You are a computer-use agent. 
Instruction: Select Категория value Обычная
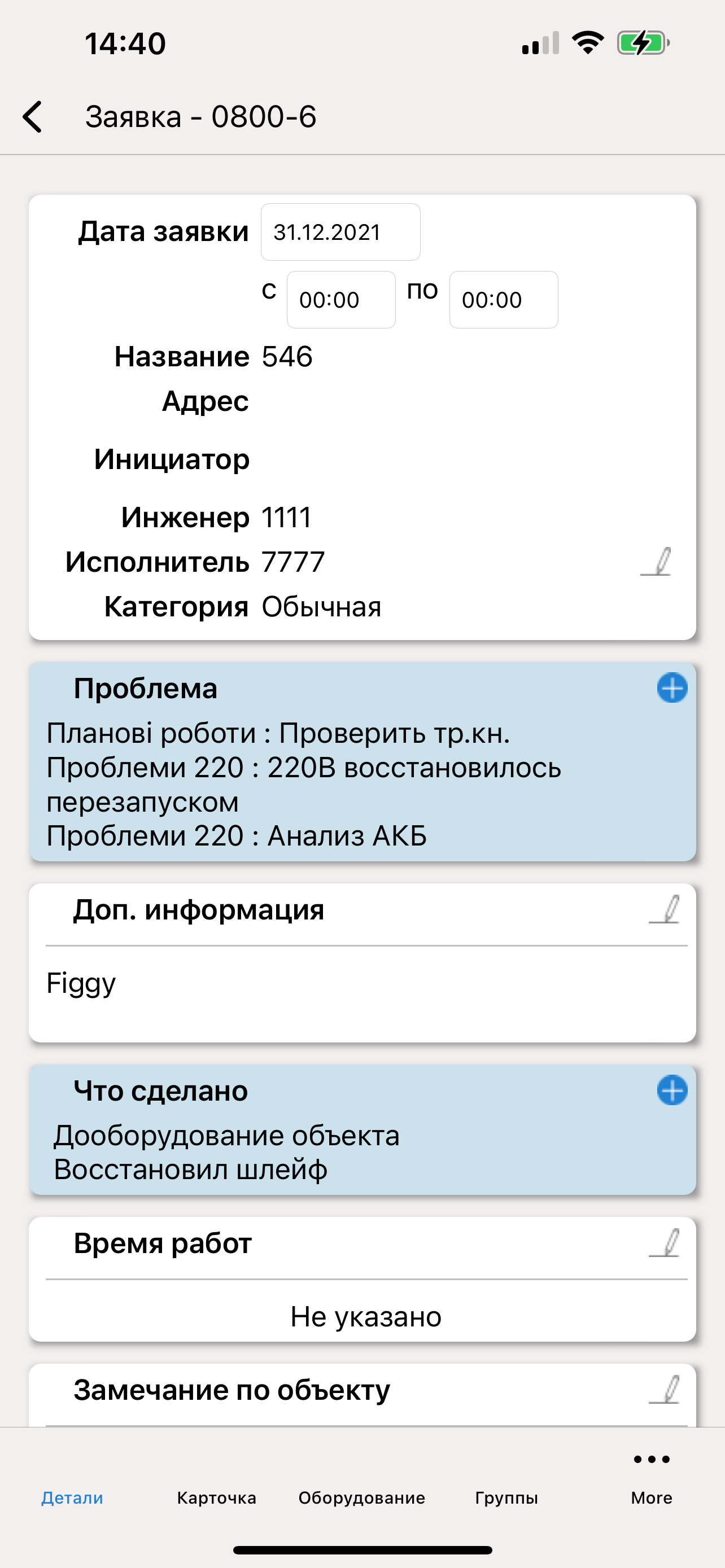click(x=321, y=607)
